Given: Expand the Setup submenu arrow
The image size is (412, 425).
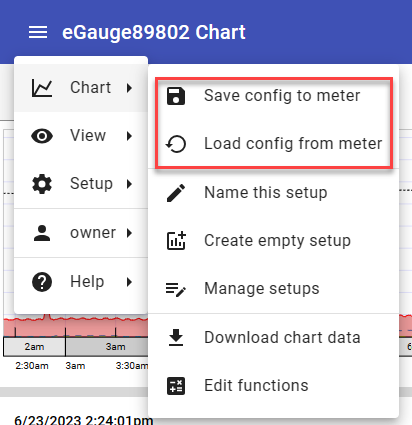Looking at the screenshot, I should 129,184.
